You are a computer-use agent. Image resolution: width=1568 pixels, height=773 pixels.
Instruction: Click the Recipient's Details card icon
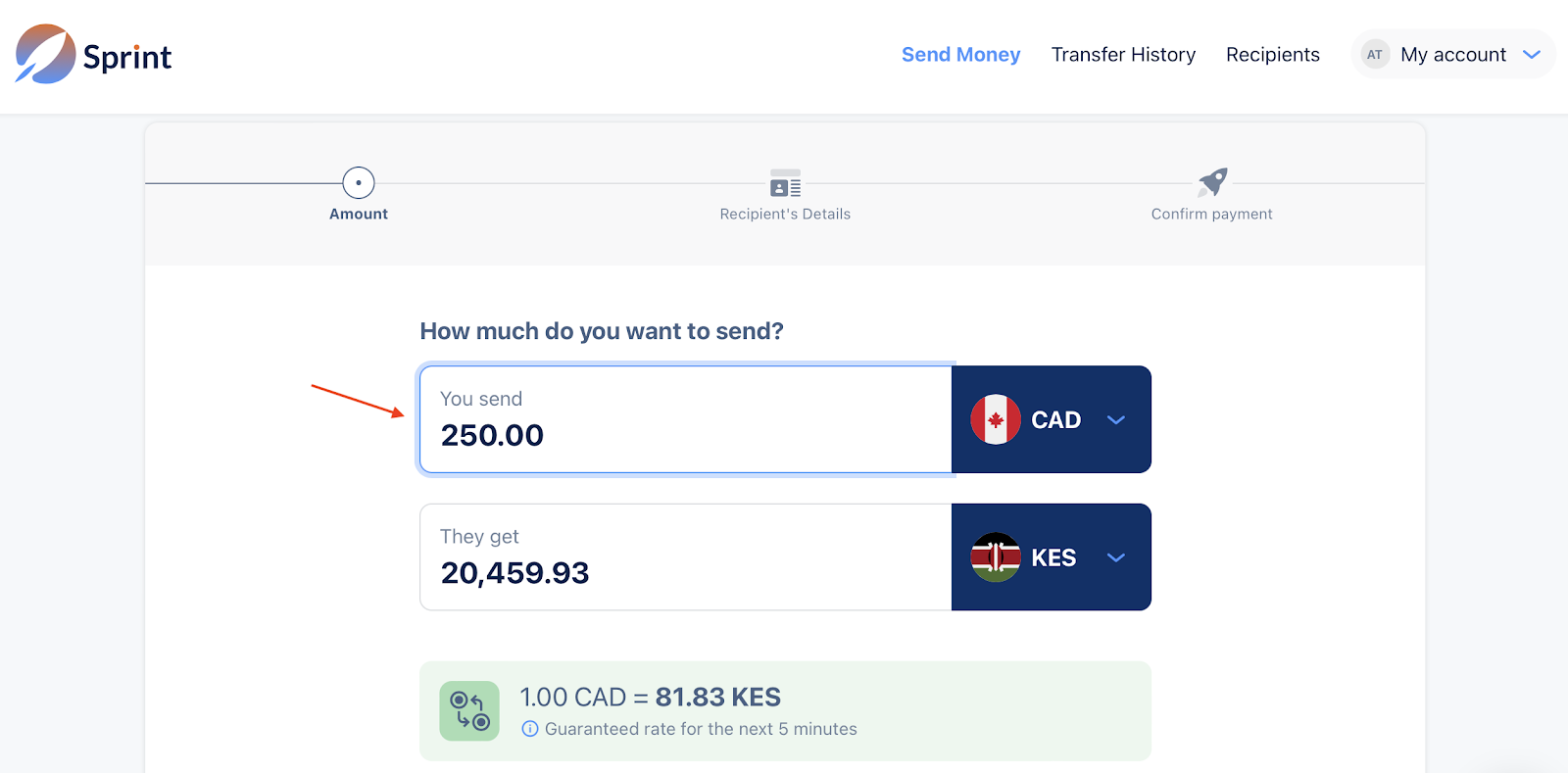click(785, 183)
